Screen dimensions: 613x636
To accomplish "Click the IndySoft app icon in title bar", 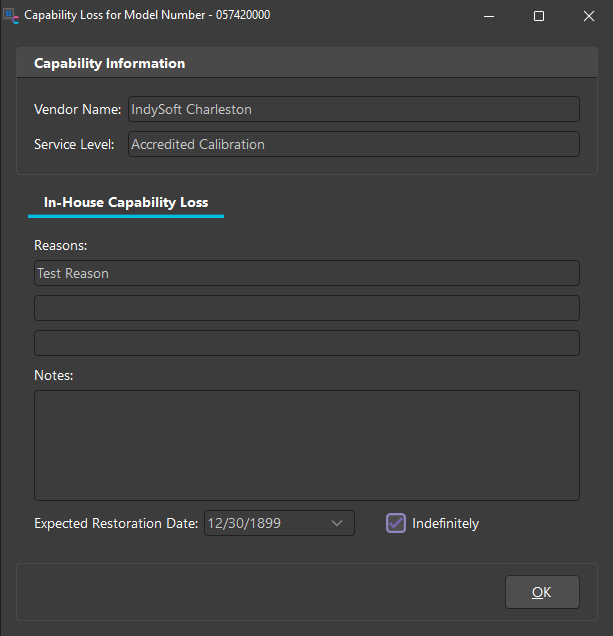I will click(x=12, y=16).
